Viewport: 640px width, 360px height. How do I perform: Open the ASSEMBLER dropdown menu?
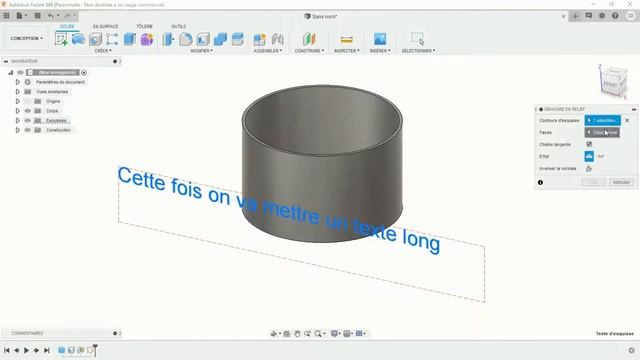(267, 51)
